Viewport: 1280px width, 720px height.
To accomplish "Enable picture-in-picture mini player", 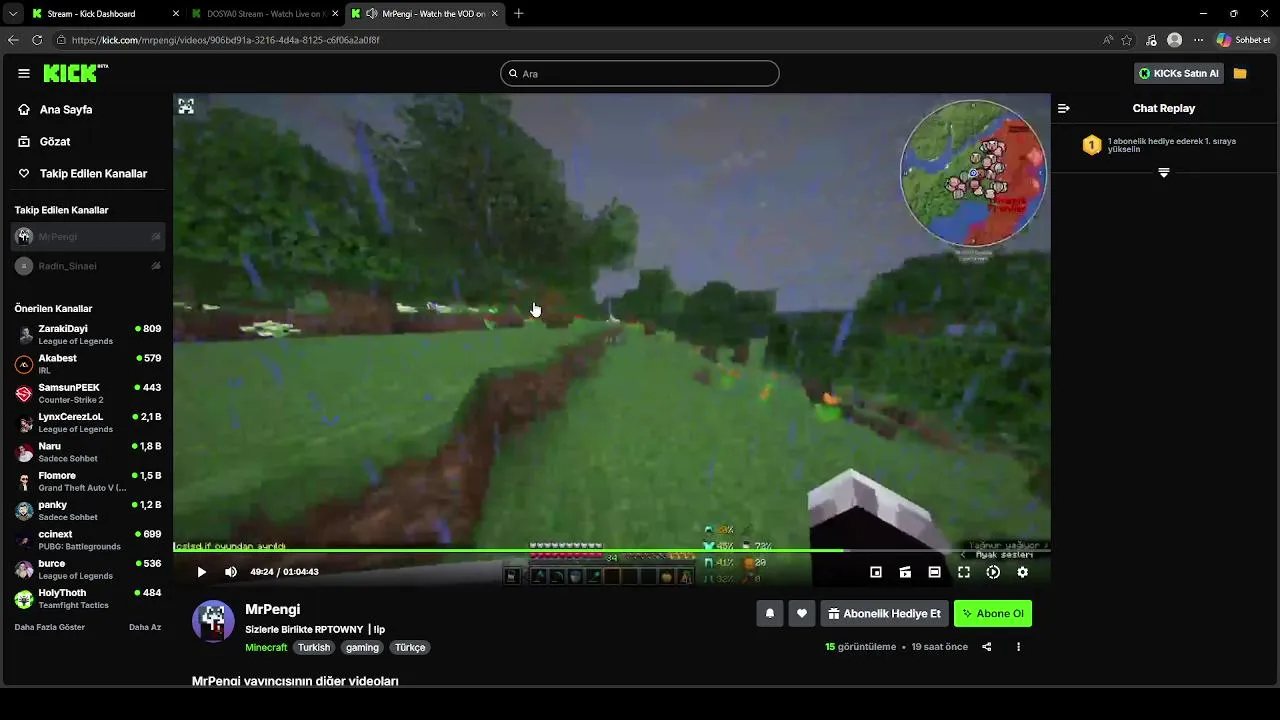I will [876, 572].
